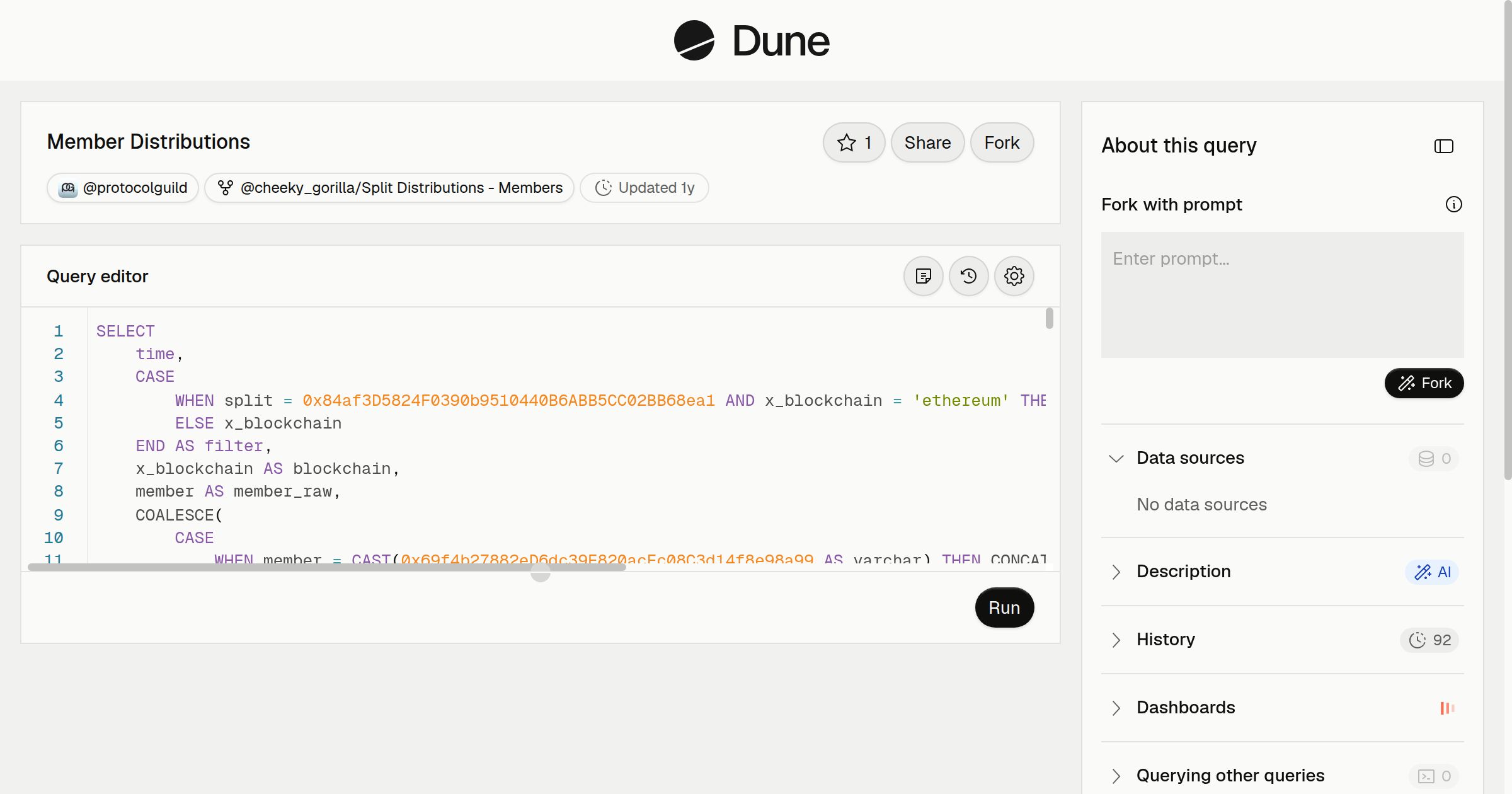Viewport: 1512px width, 794px height.
Task: Open the Dune logo home link
Action: [x=752, y=40]
